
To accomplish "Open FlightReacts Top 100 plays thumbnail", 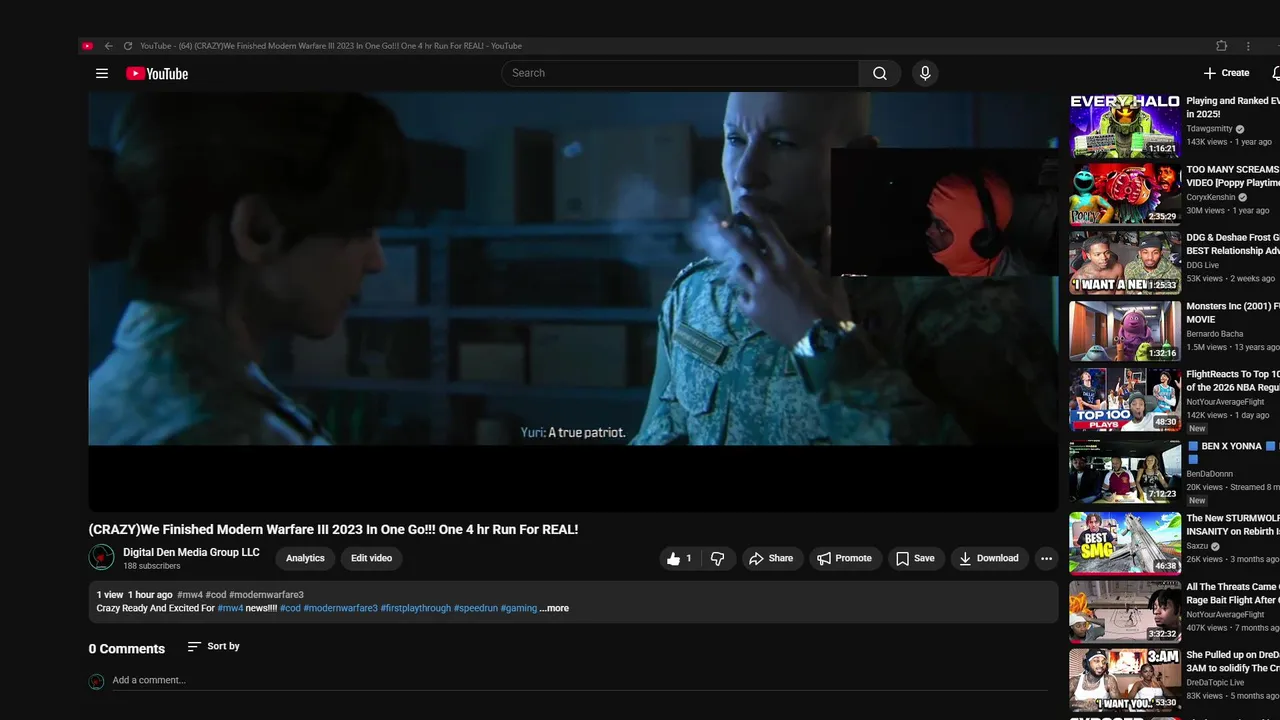I will tap(1125, 399).
